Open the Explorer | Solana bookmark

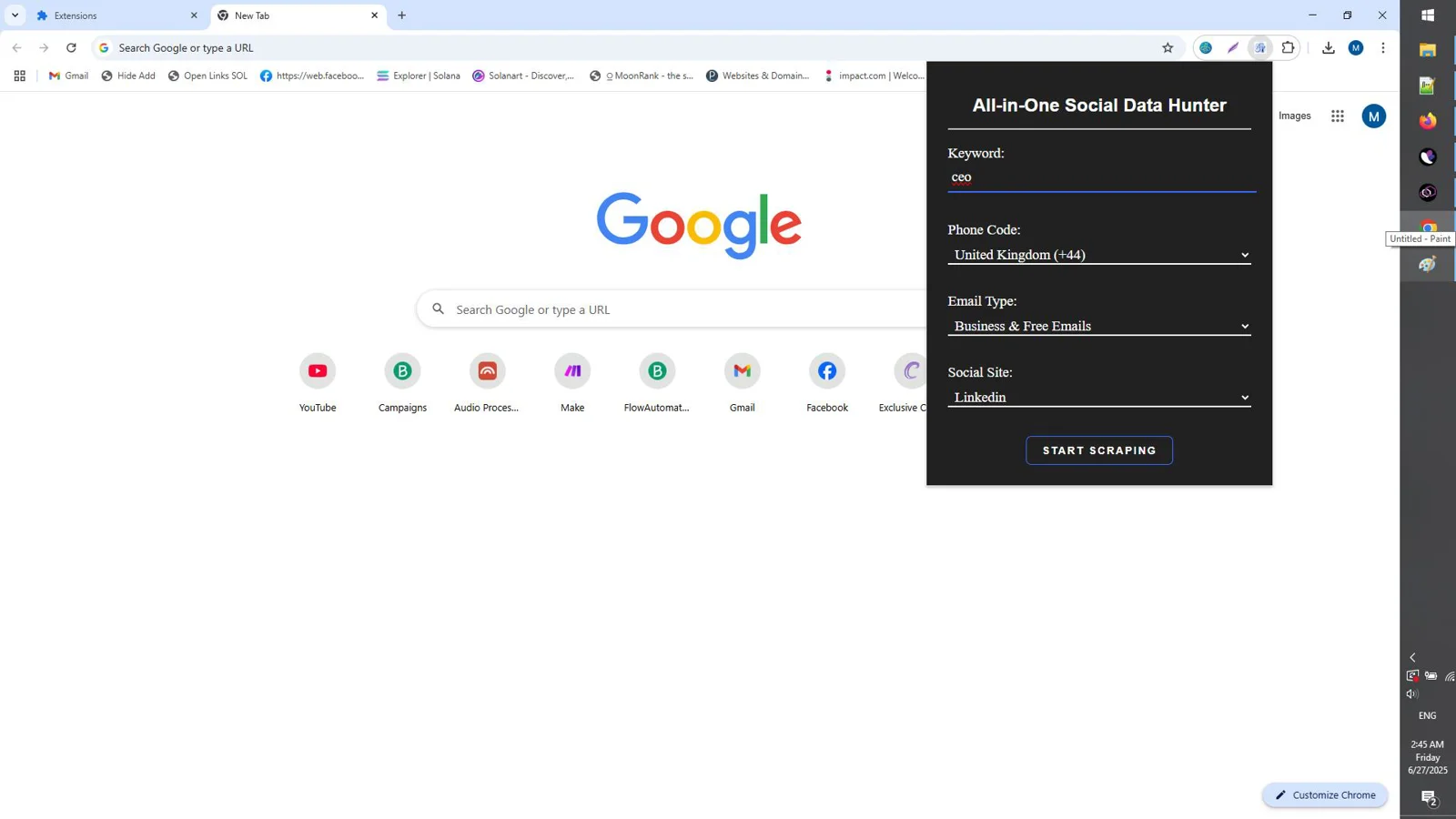[x=419, y=76]
